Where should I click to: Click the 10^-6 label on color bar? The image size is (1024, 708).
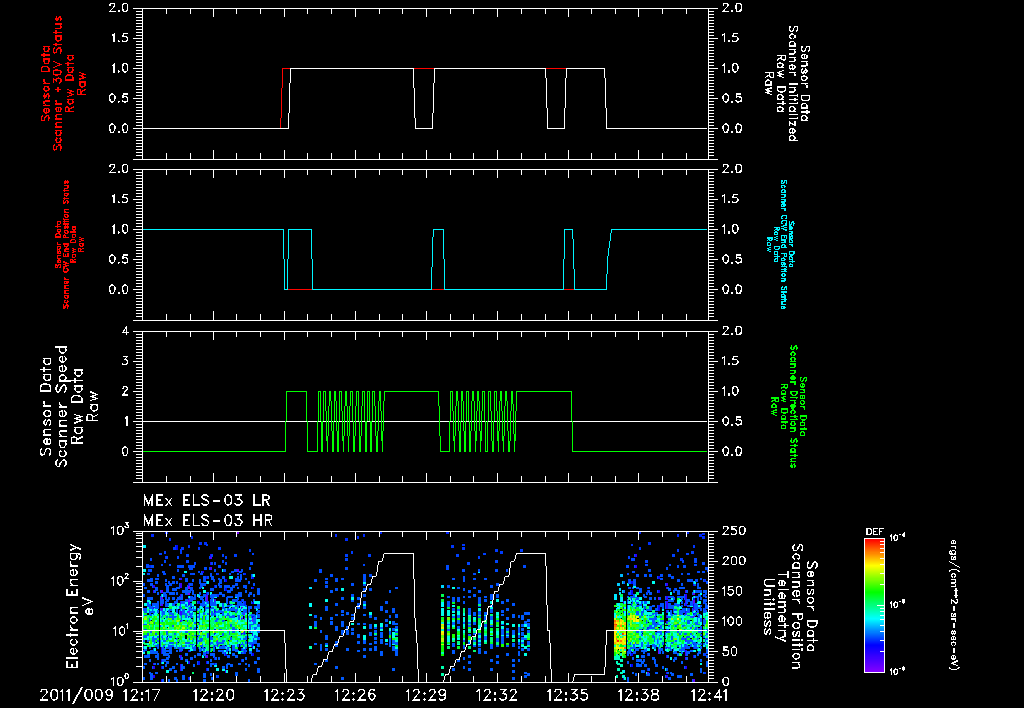click(898, 671)
